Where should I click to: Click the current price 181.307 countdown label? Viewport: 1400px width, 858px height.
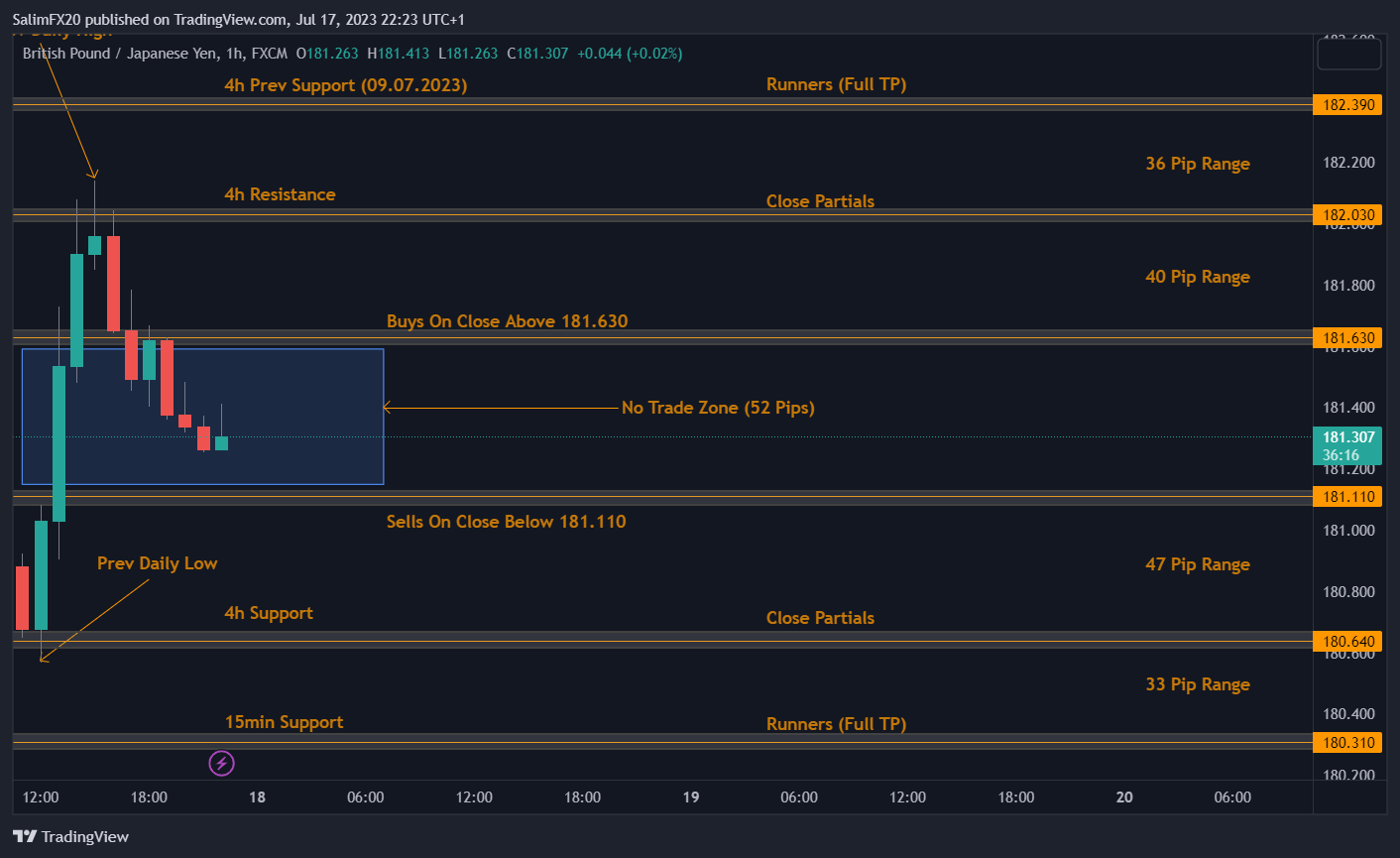pyautogui.click(x=1347, y=445)
